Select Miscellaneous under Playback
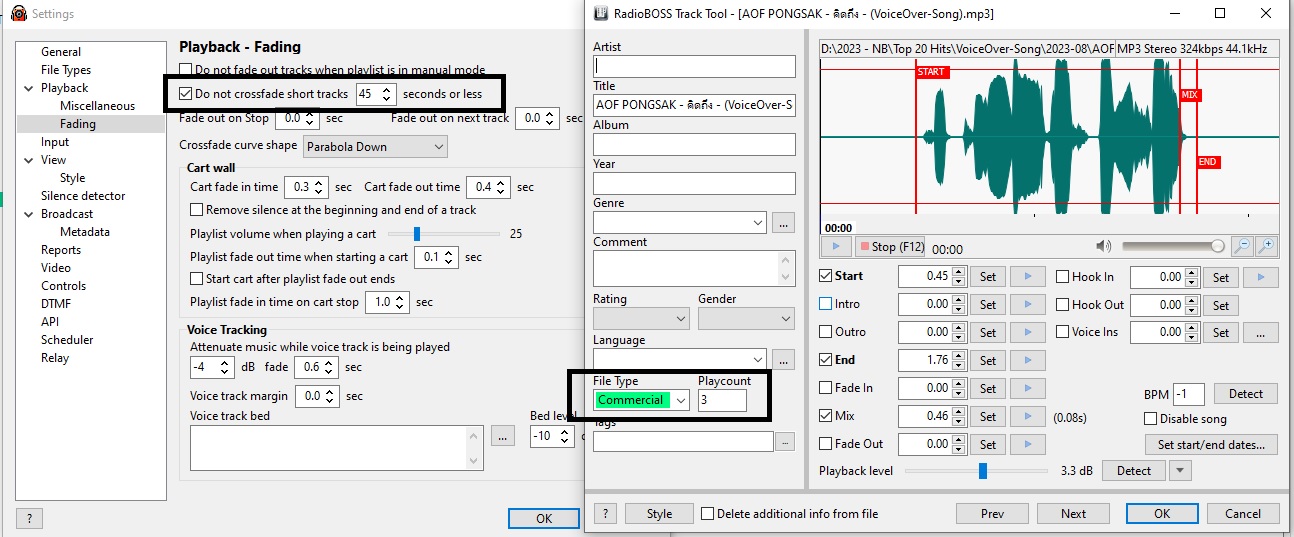The height and width of the screenshot is (537, 1294). coord(97,106)
